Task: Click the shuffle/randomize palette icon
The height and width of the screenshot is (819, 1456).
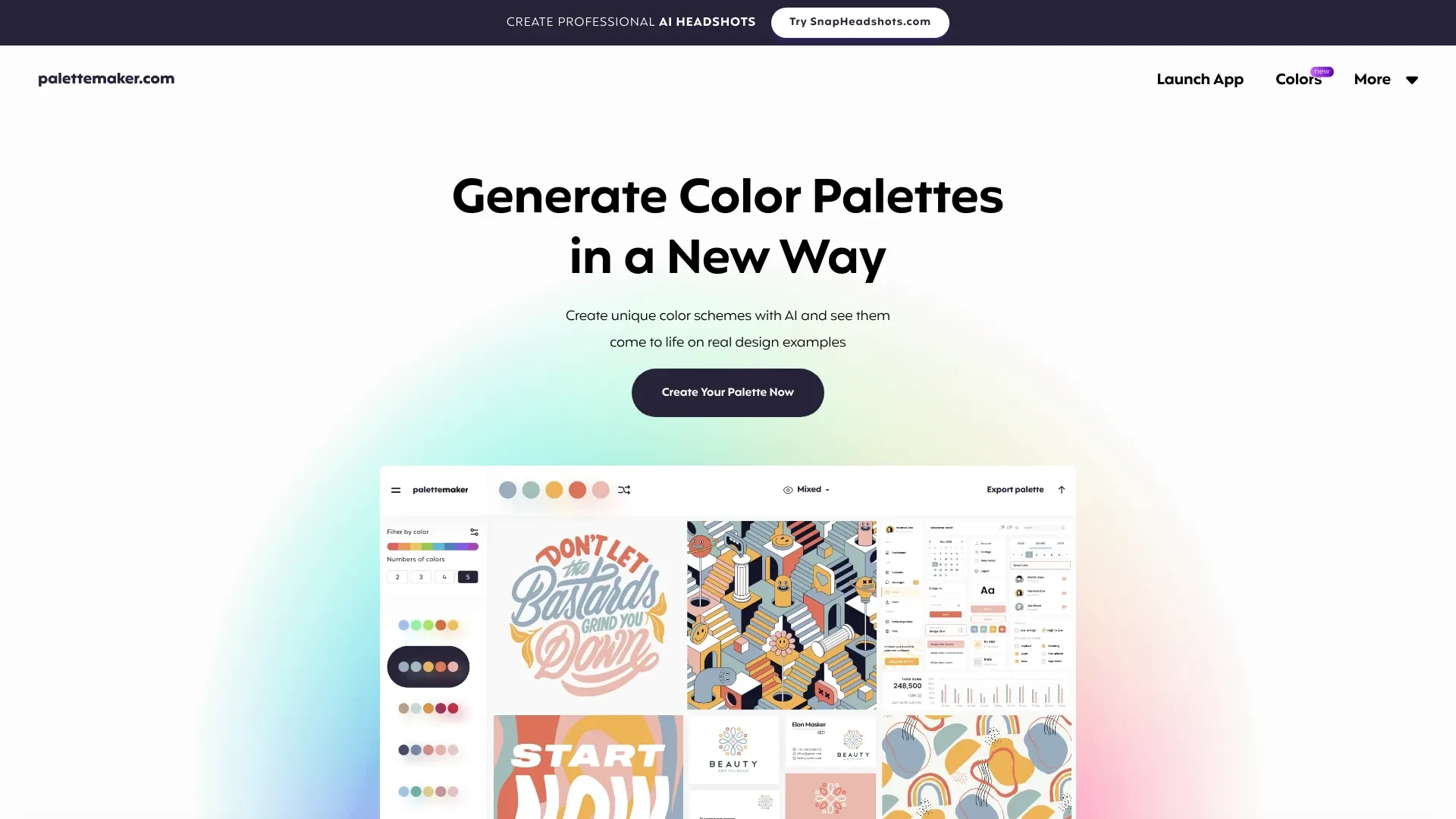Action: coord(625,489)
